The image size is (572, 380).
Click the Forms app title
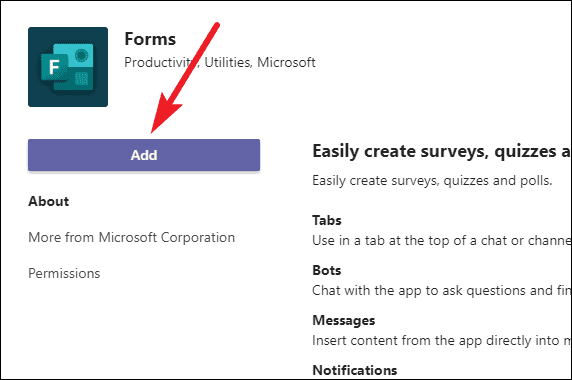pos(150,39)
